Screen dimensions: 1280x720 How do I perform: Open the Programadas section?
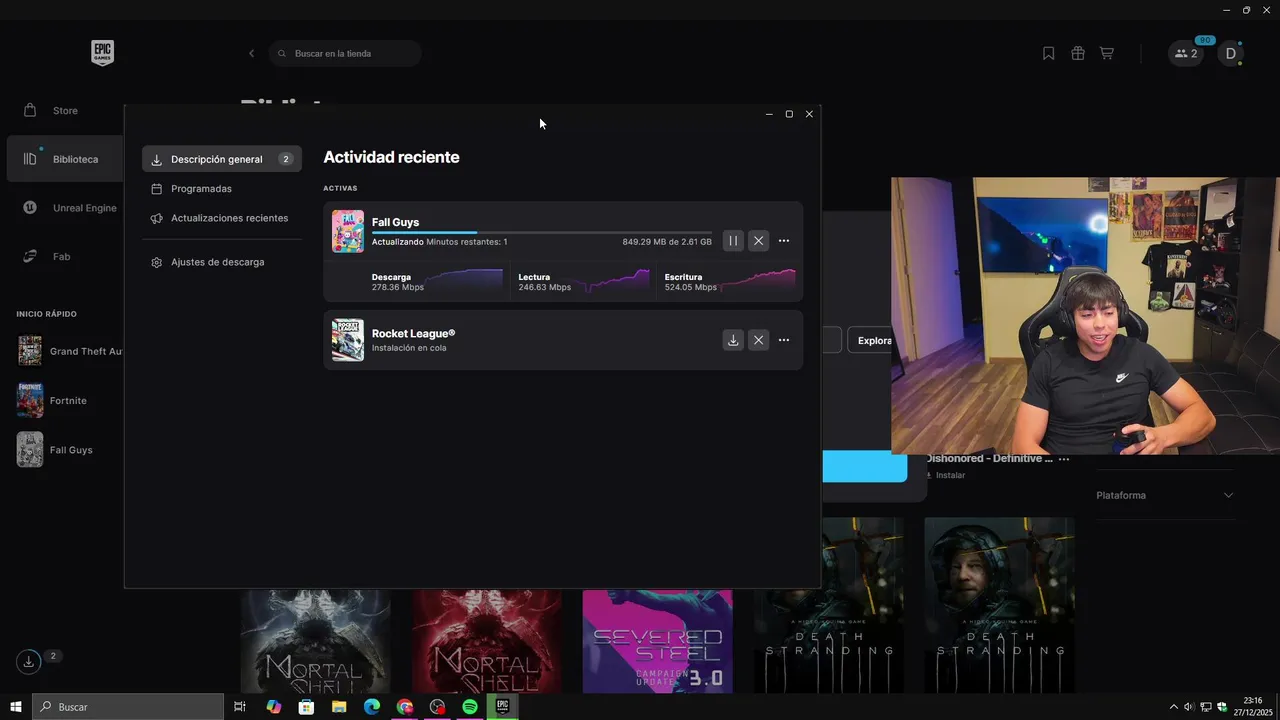(201, 188)
